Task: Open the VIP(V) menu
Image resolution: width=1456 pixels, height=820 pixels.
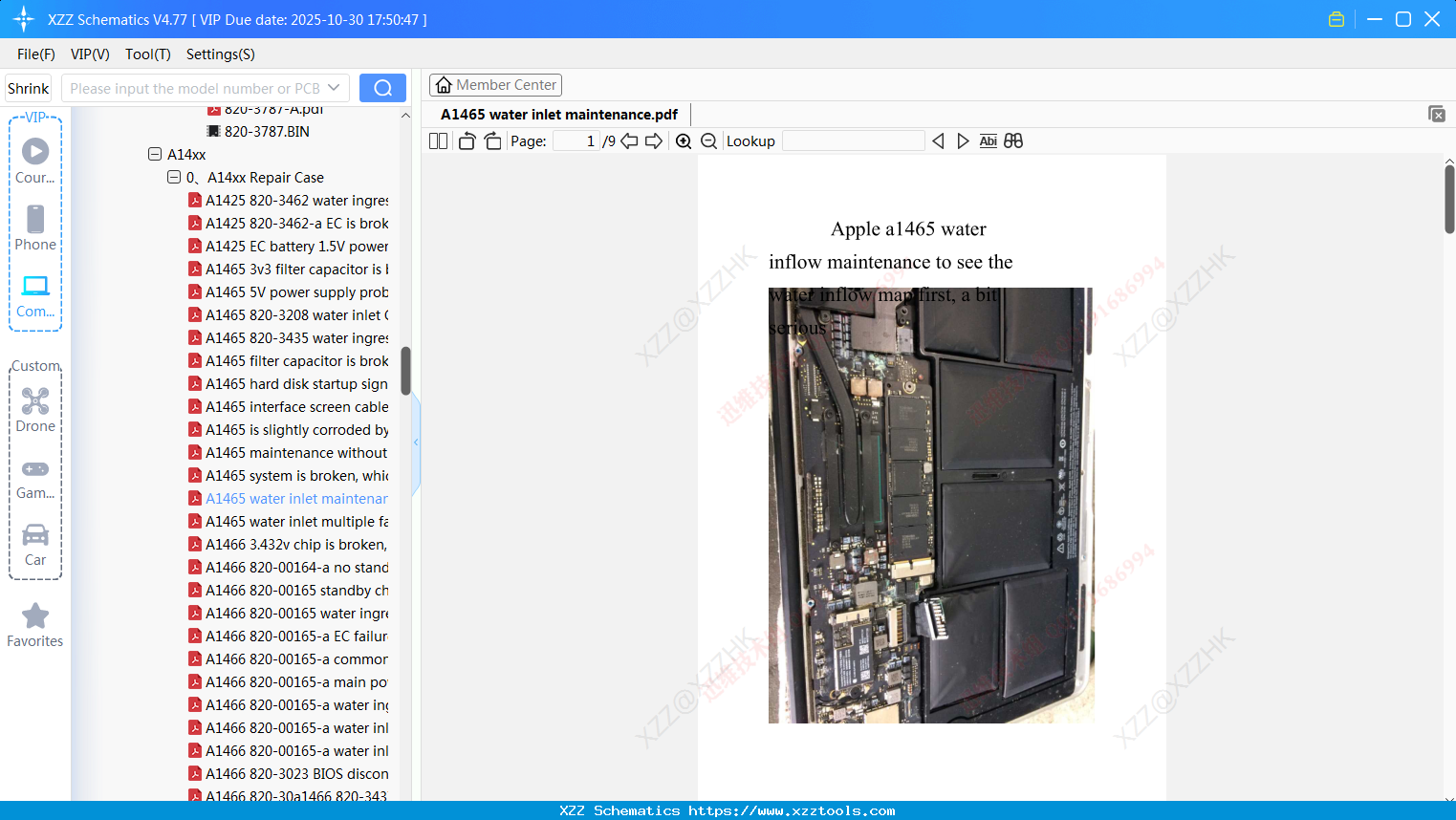Action: [x=90, y=54]
